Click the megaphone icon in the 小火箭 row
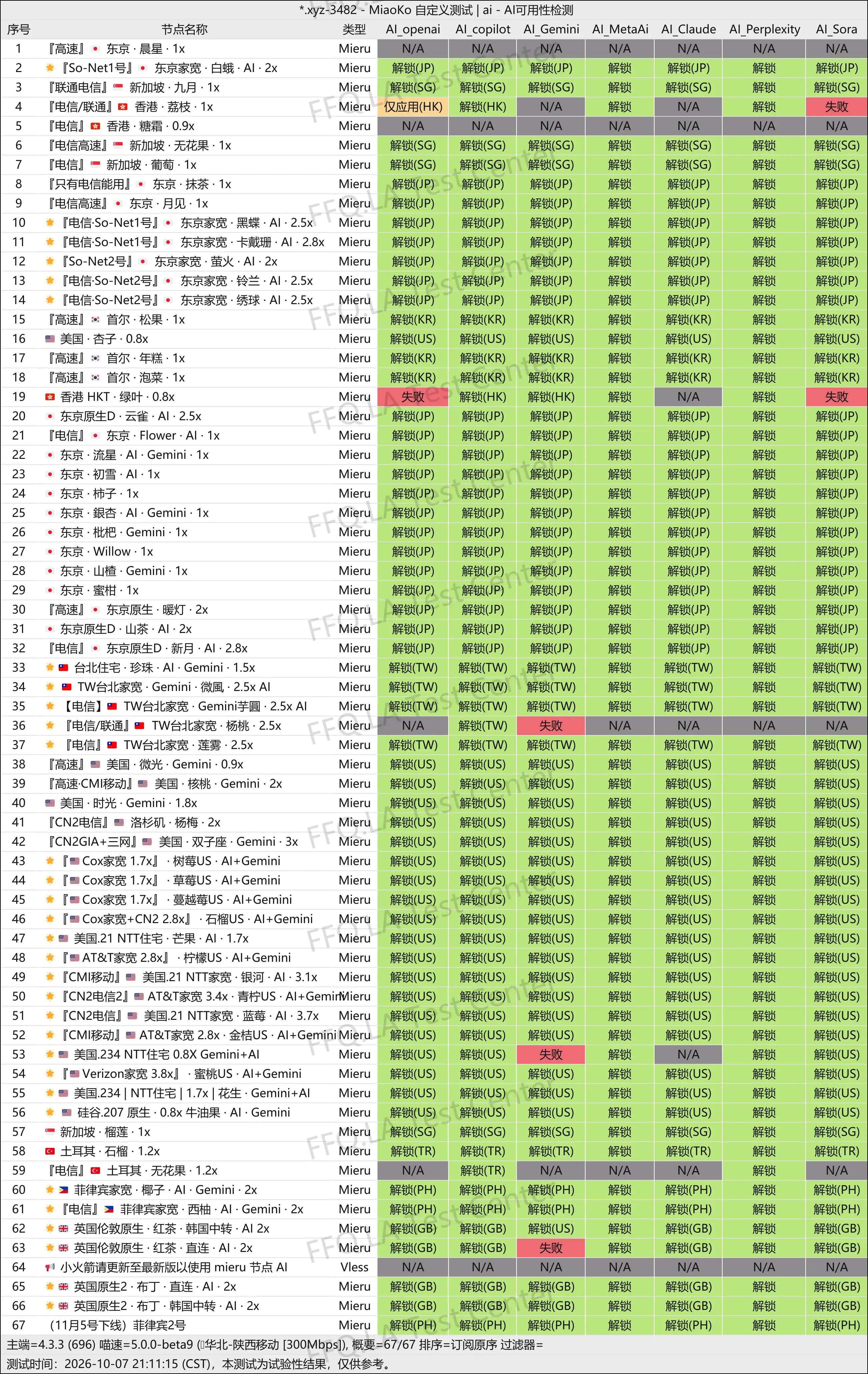Image resolution: width=868 pixels, height=1374 pixels. (50, 1267)
